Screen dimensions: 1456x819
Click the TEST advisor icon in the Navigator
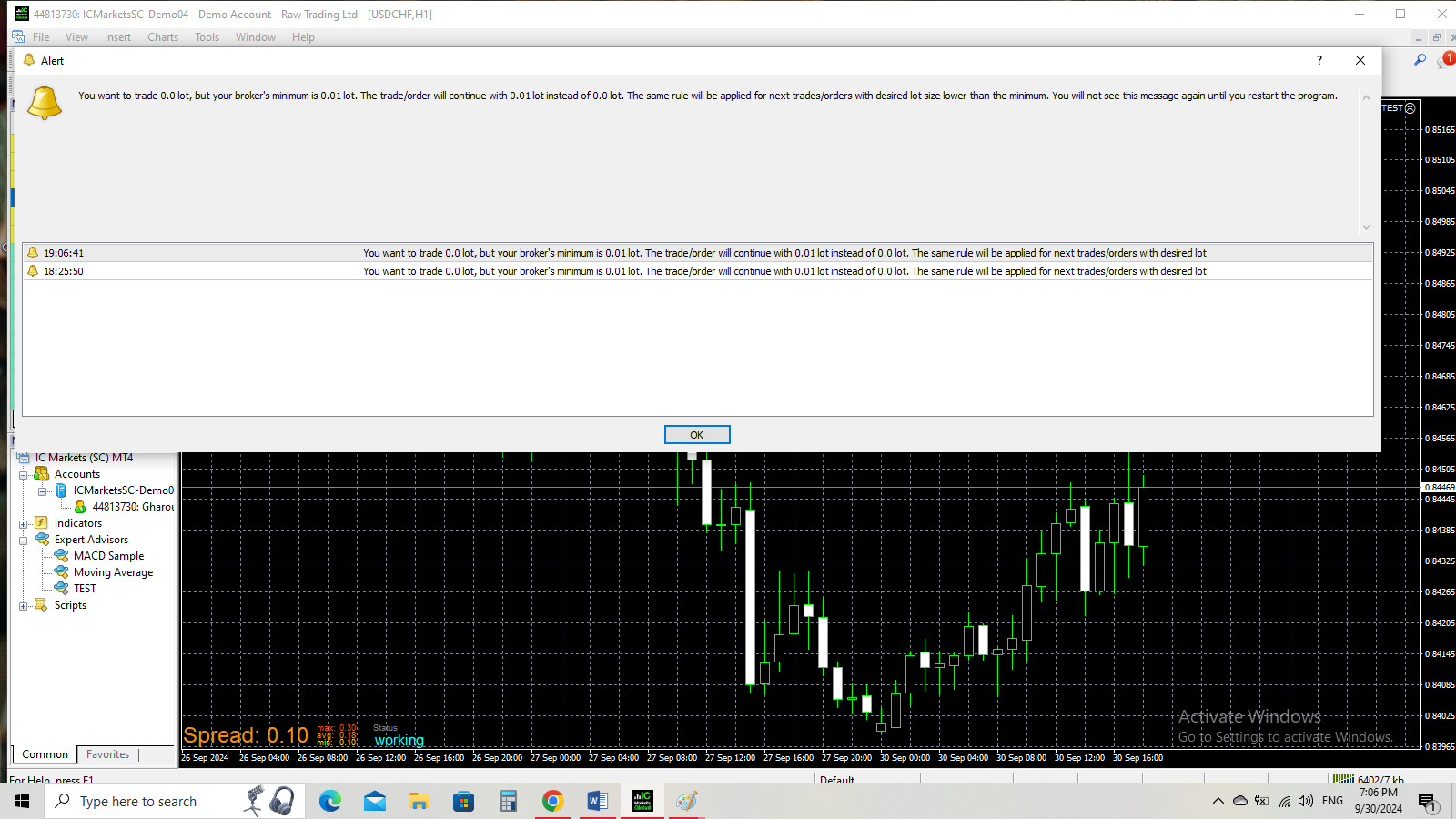pyautogui.click(x=61, y=589)
